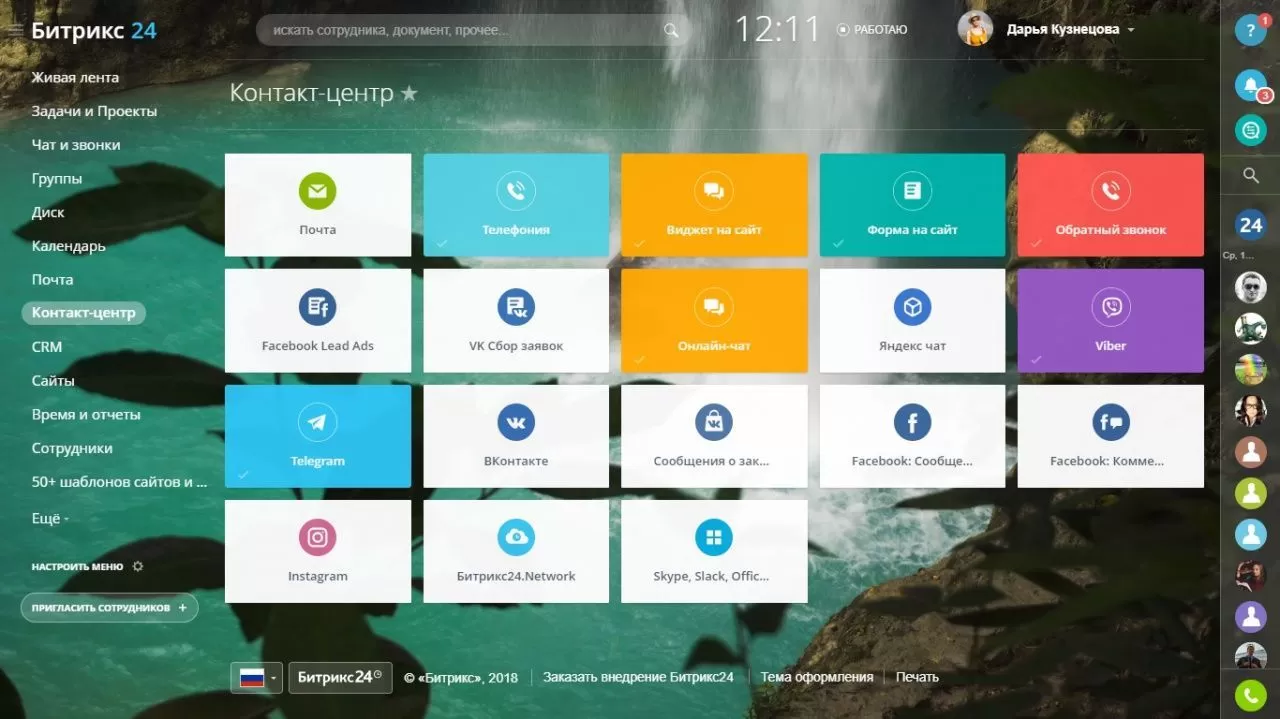Open the green phone dialer icon

pyautogui.click(x=1250, y=695)
